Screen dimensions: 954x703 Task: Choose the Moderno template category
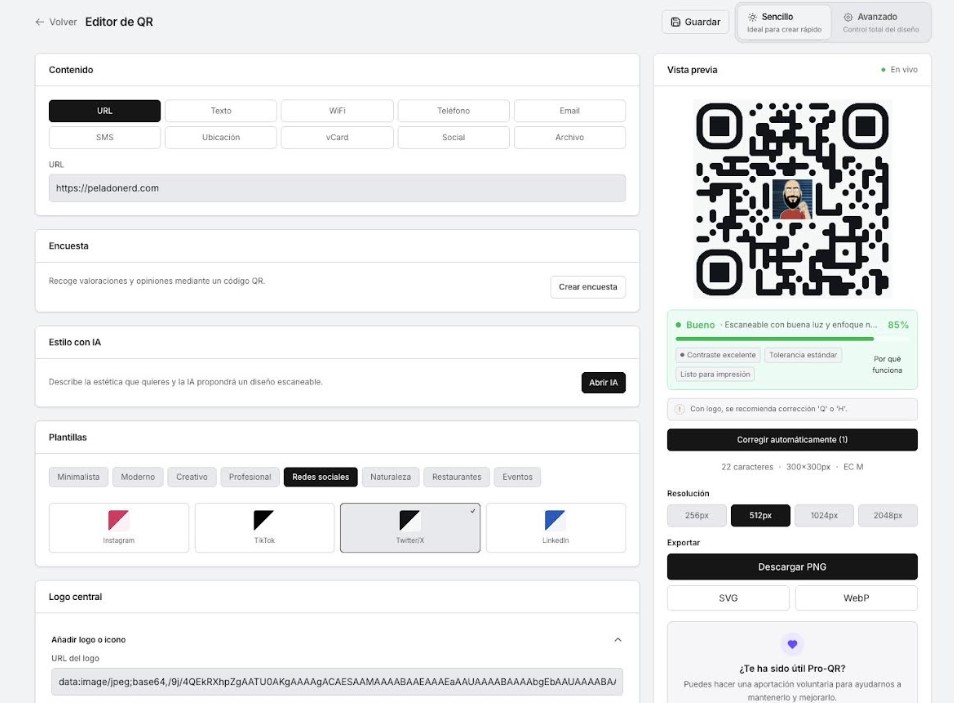click(138, 477)
